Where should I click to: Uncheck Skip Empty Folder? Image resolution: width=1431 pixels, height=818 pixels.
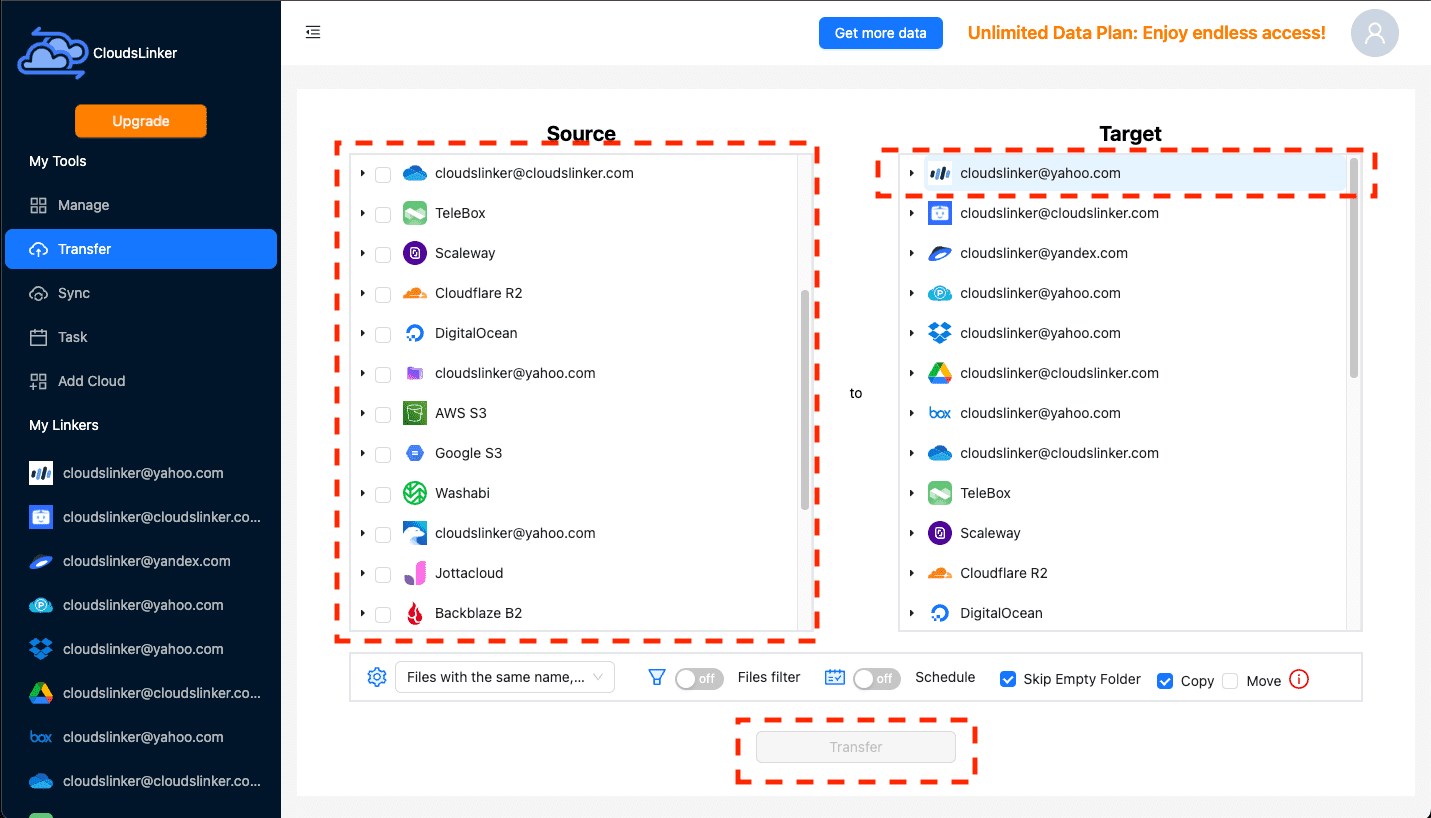pos(1008,679)
